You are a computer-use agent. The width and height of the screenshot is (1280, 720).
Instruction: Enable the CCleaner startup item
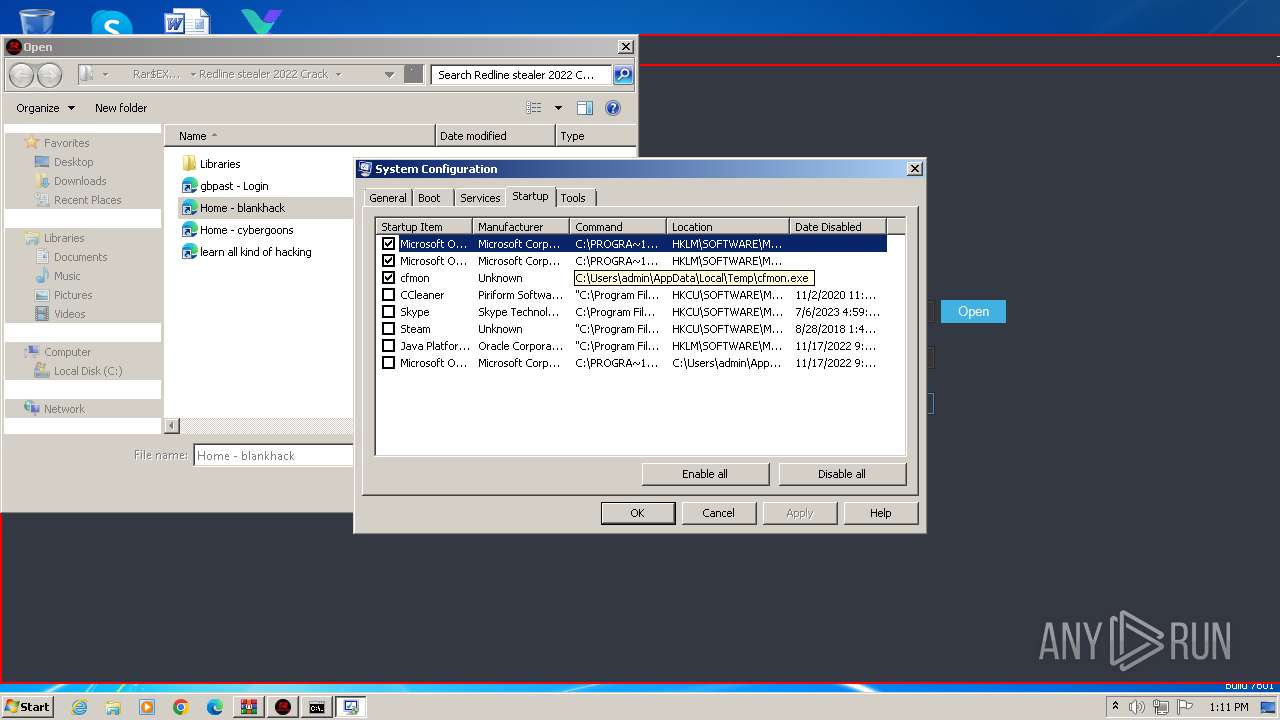(389, 294)
